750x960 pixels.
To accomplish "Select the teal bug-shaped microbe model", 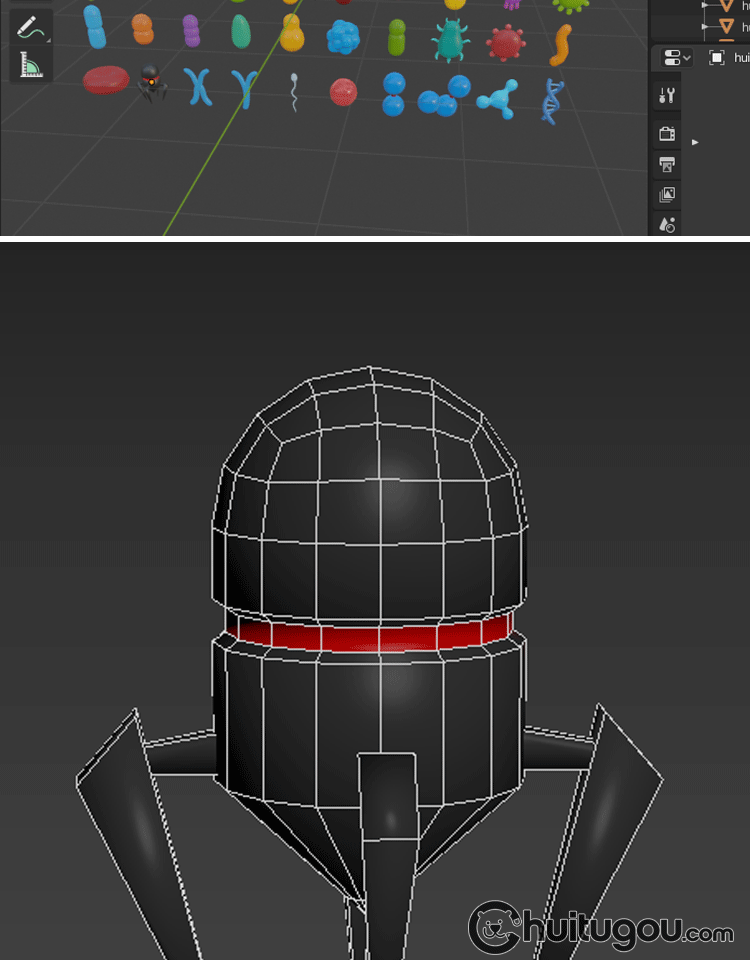I will [450, 39].
